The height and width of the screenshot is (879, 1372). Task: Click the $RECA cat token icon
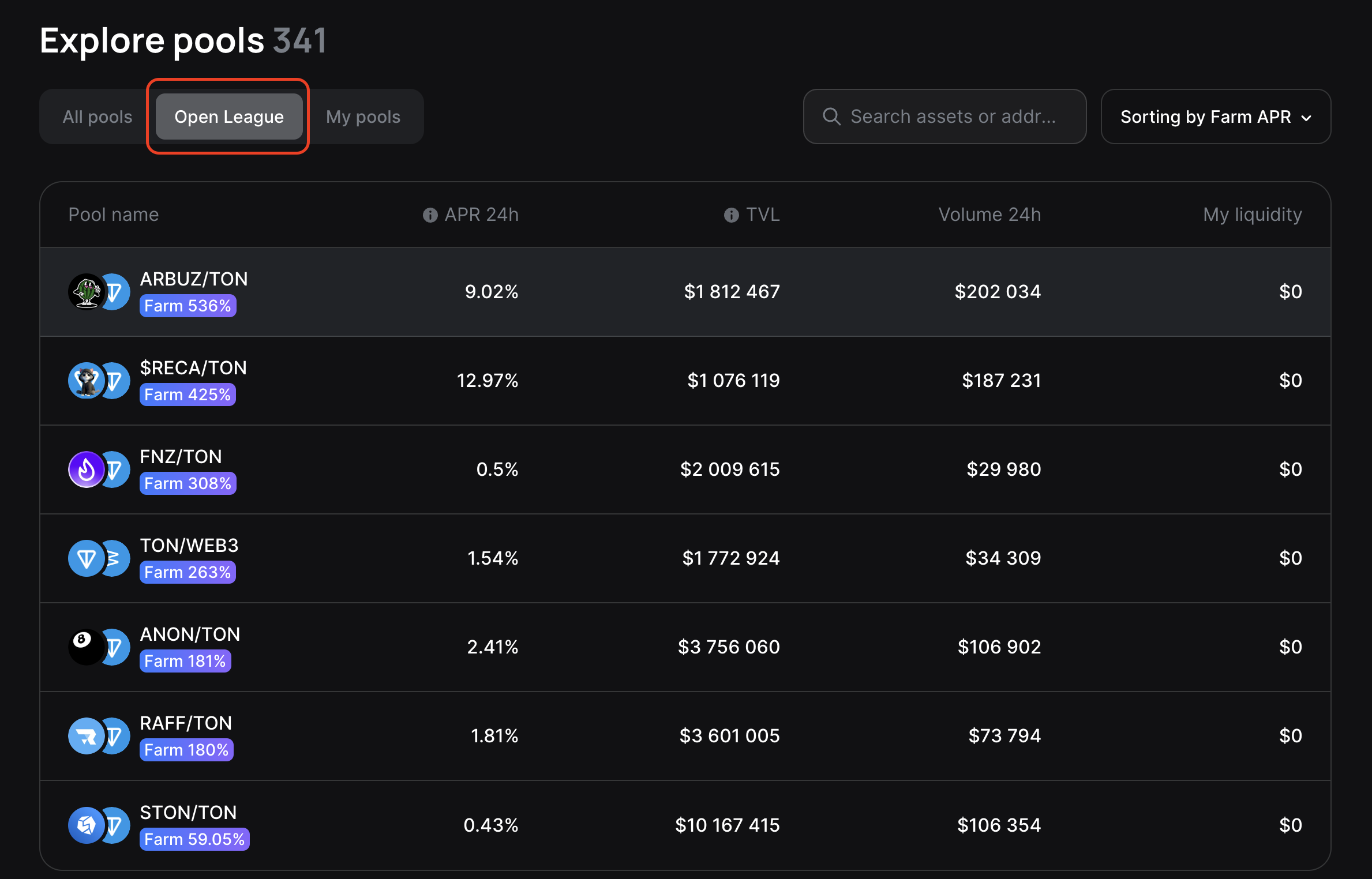click(x=86, y=381)
